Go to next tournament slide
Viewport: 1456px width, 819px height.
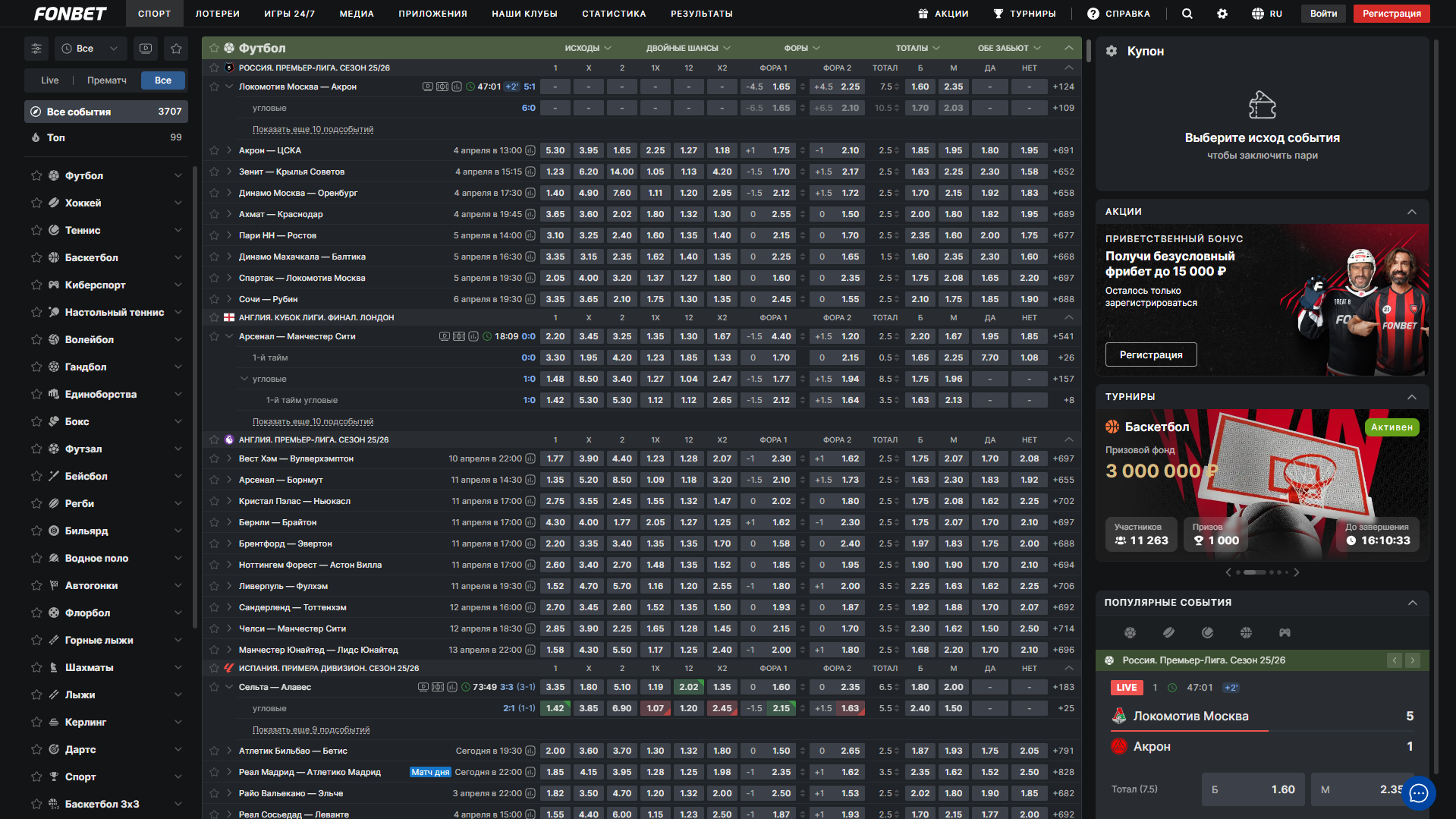1297,572
